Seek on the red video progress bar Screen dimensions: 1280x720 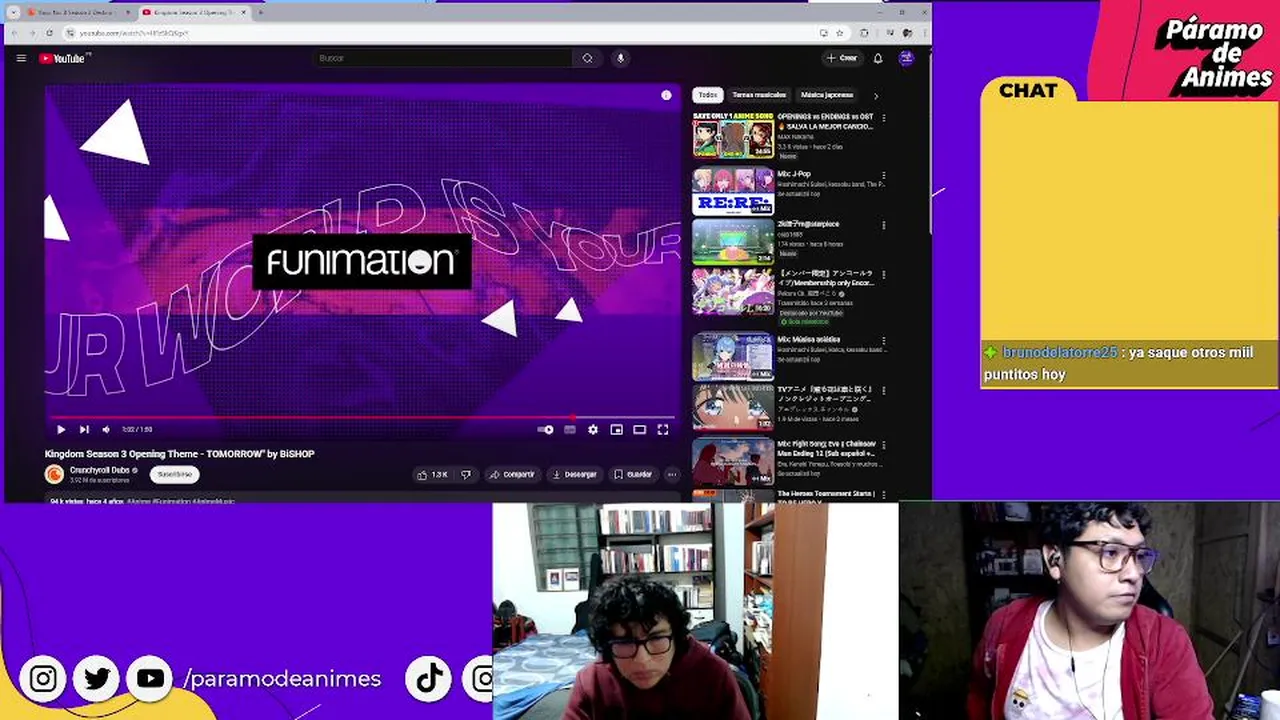point(362,417)
